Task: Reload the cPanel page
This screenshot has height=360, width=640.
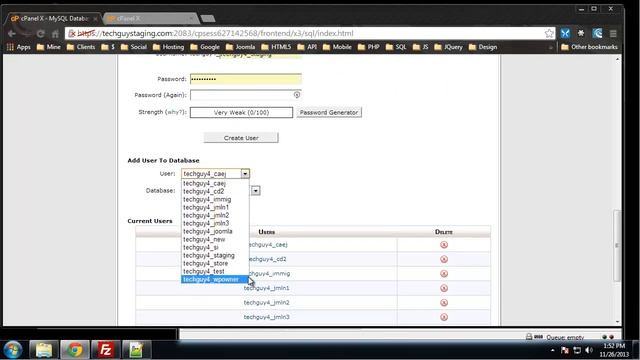Action: 40,34
